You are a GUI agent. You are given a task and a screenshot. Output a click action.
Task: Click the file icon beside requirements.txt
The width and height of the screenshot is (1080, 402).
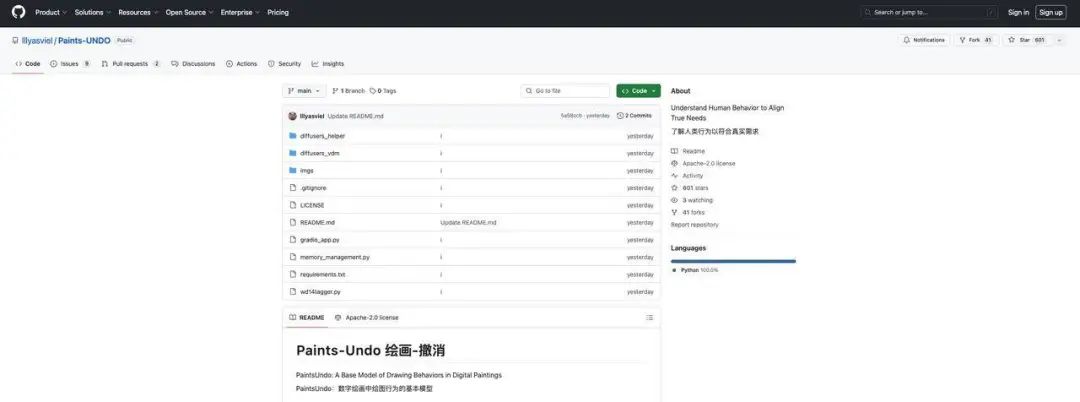pos(293,274)
